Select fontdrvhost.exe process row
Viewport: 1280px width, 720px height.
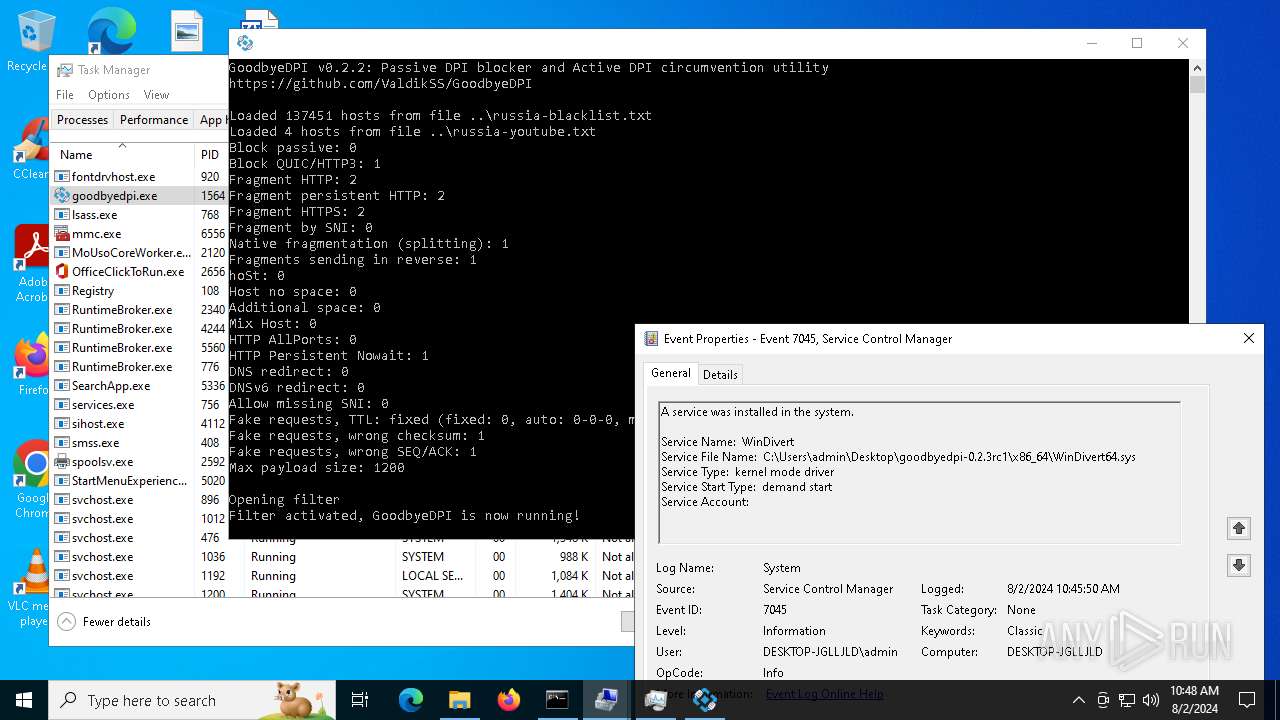(139, 177)
